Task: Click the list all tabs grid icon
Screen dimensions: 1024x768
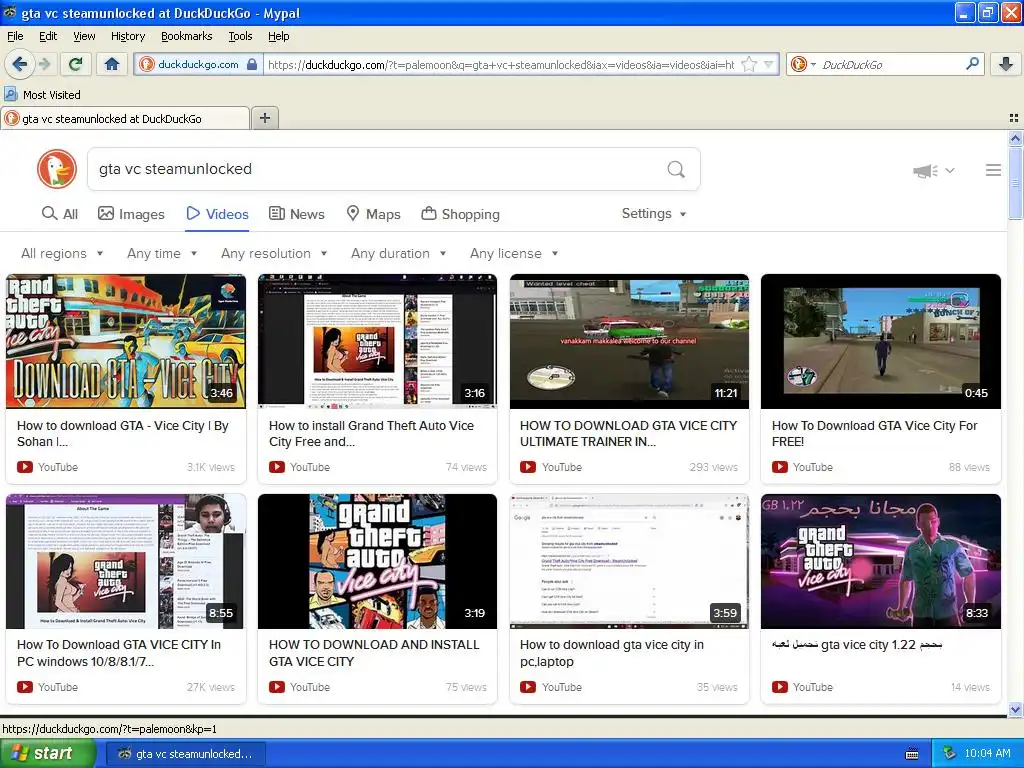Action: (x=1014, y=118)
